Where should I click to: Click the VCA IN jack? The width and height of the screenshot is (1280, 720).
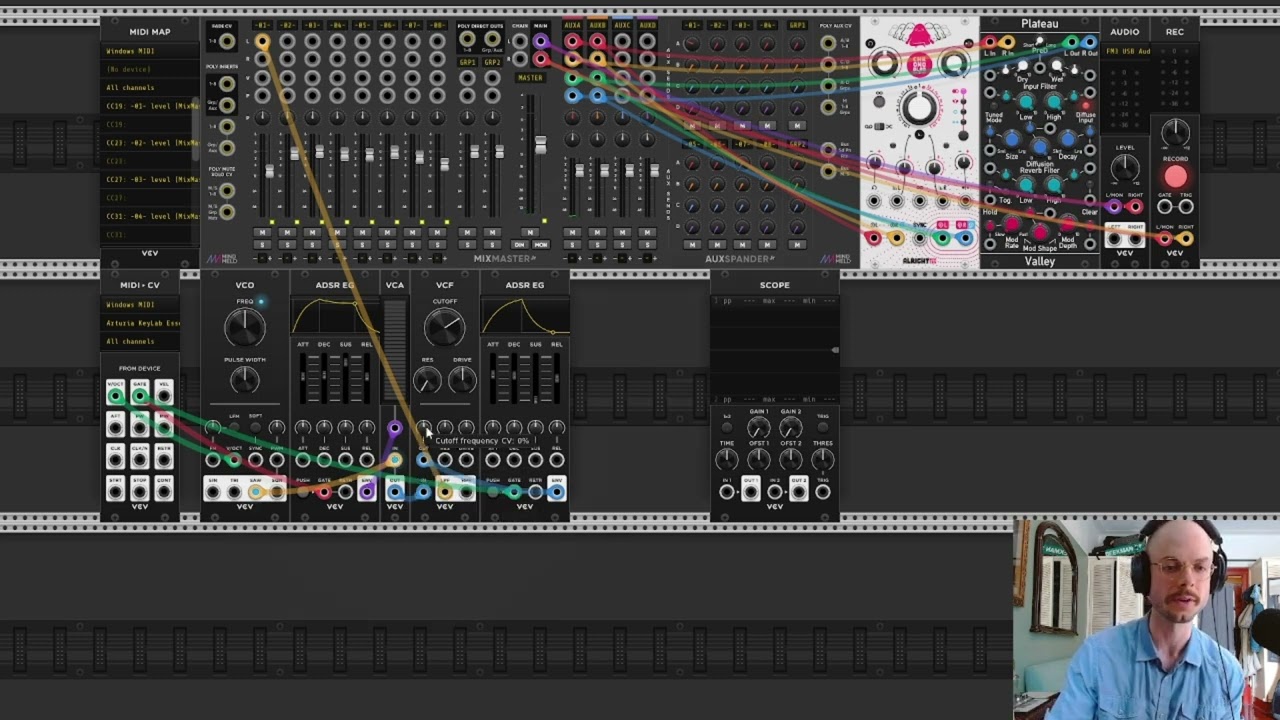coord(395,460)
